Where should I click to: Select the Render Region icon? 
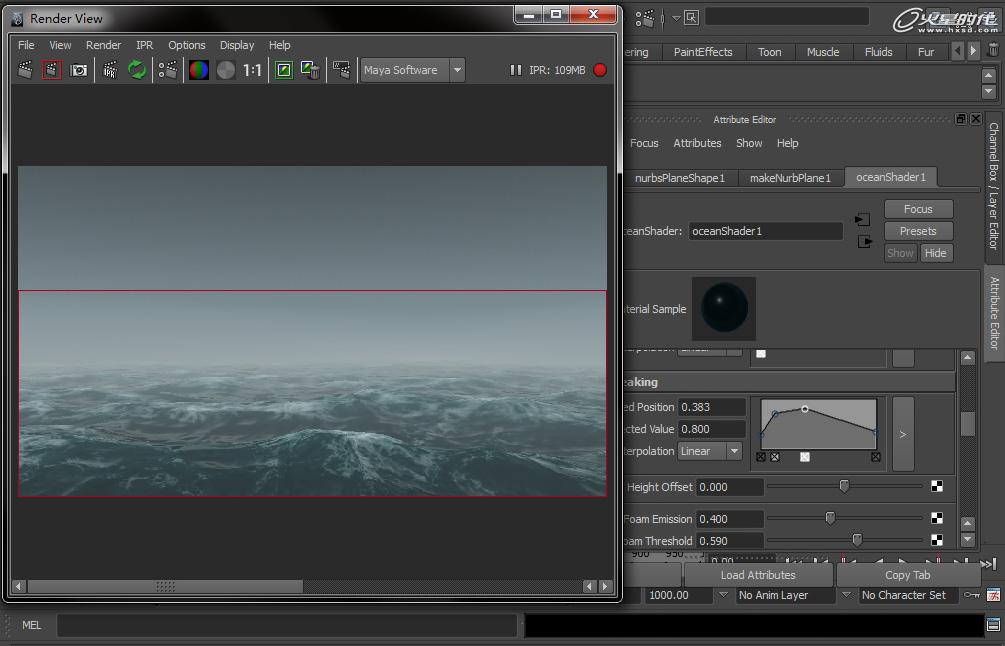click(x=52, y=70)
